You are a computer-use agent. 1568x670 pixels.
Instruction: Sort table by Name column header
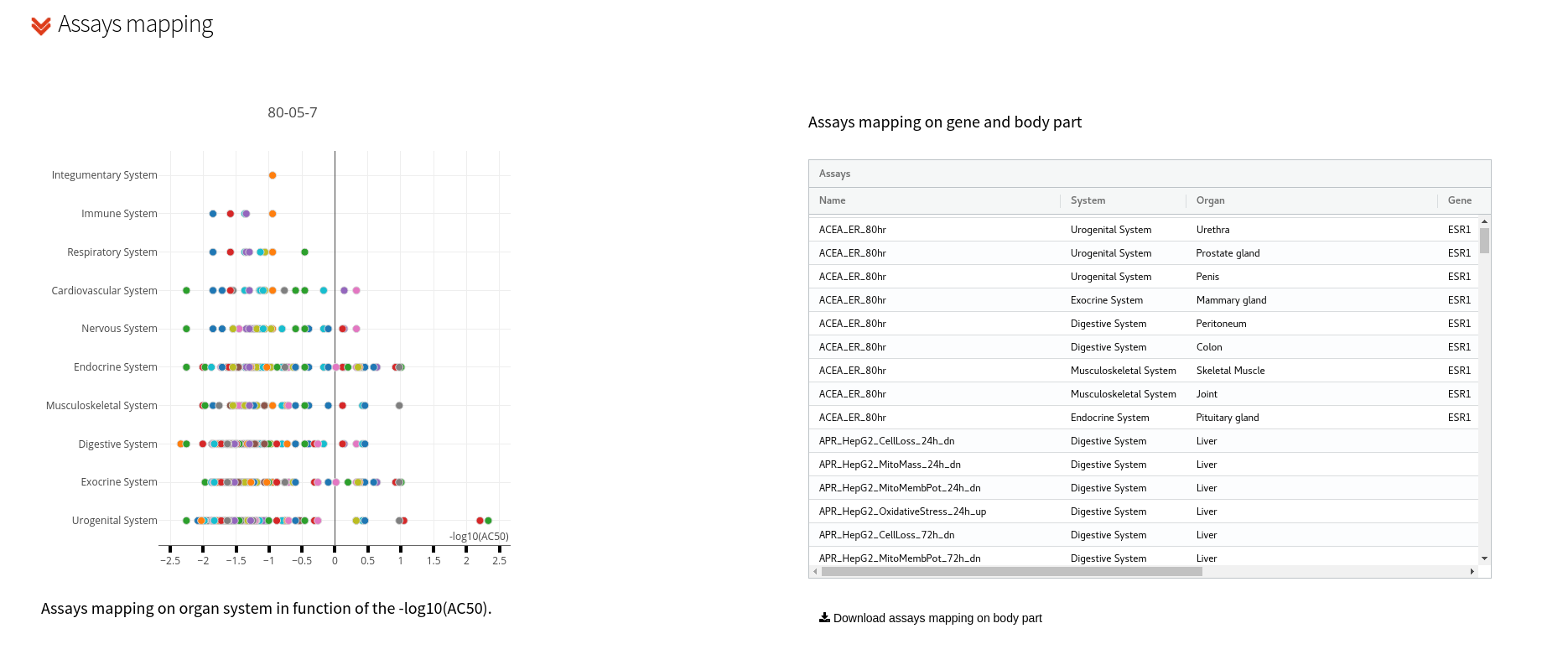click(x=832, y=200)
